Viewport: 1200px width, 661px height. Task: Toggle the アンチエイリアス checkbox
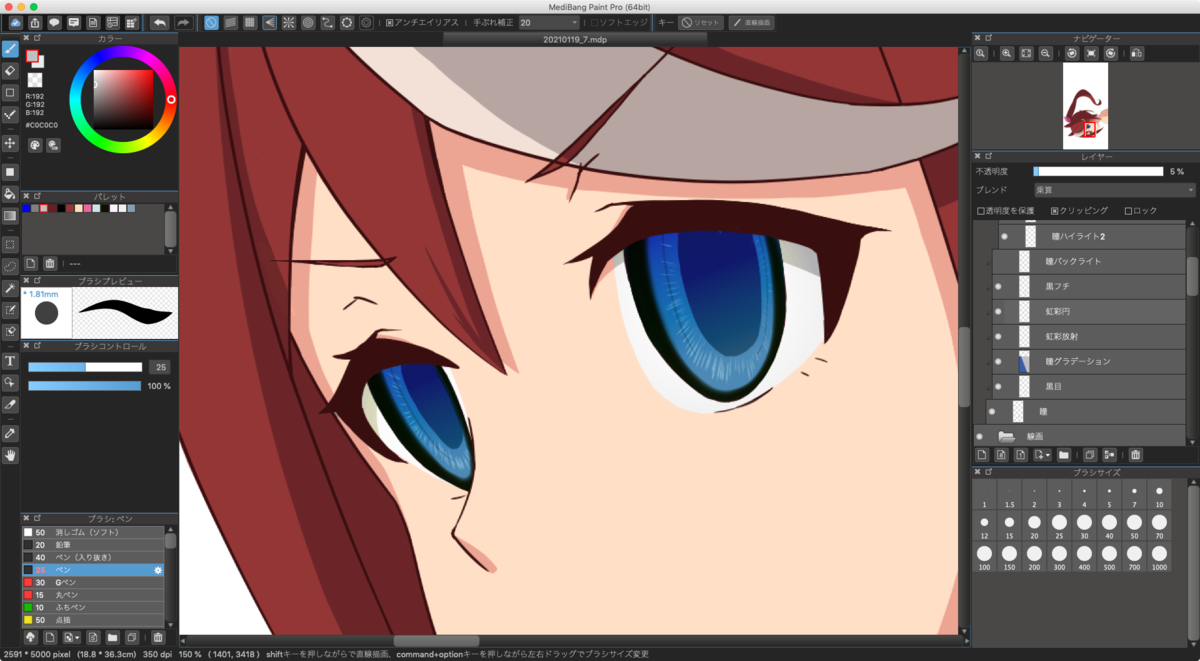click(x=389, y=22)
